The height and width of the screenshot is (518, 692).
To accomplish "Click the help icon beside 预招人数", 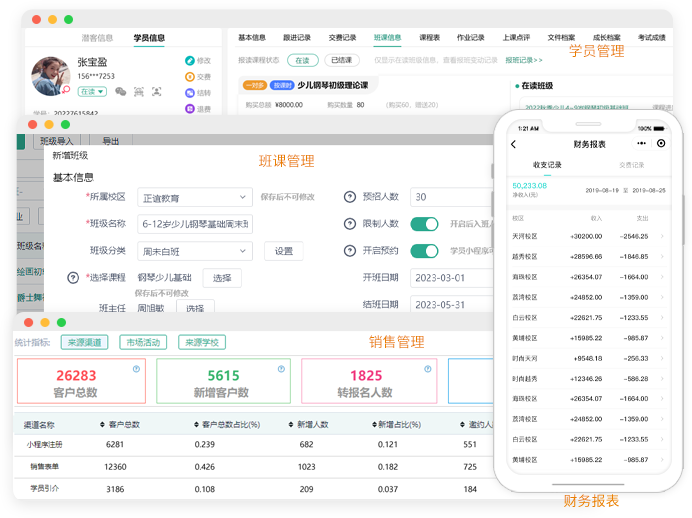I will (x=350, y=197).
